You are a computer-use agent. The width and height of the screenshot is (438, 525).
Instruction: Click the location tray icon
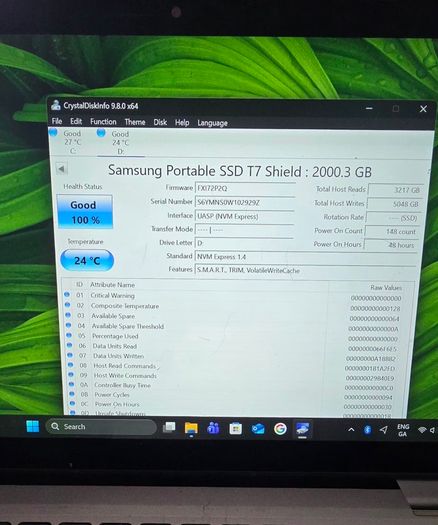[x=383, y=430]
